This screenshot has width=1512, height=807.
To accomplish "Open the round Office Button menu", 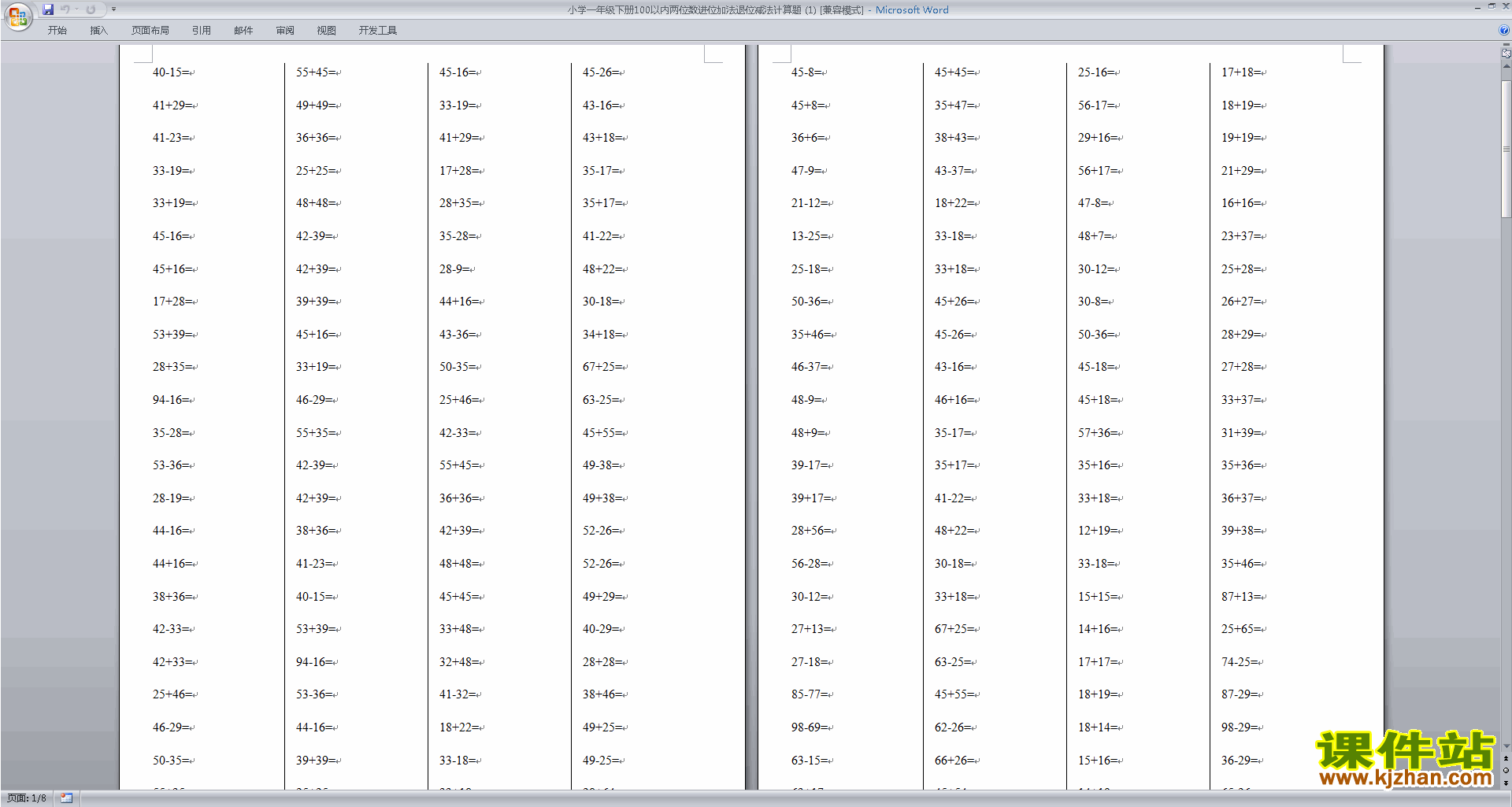I will (17, 17).
